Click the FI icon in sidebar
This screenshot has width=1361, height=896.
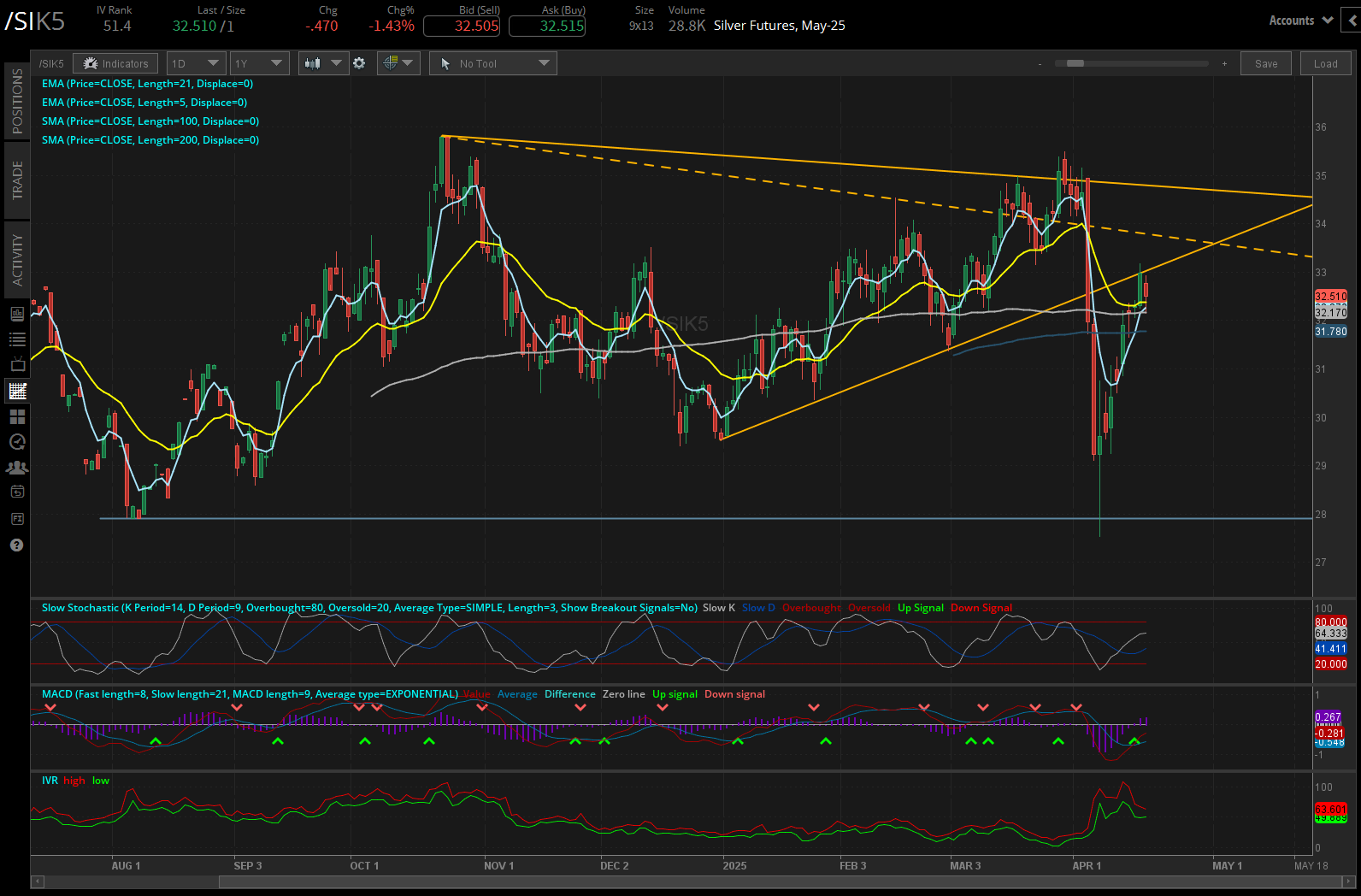click(17, 519)
